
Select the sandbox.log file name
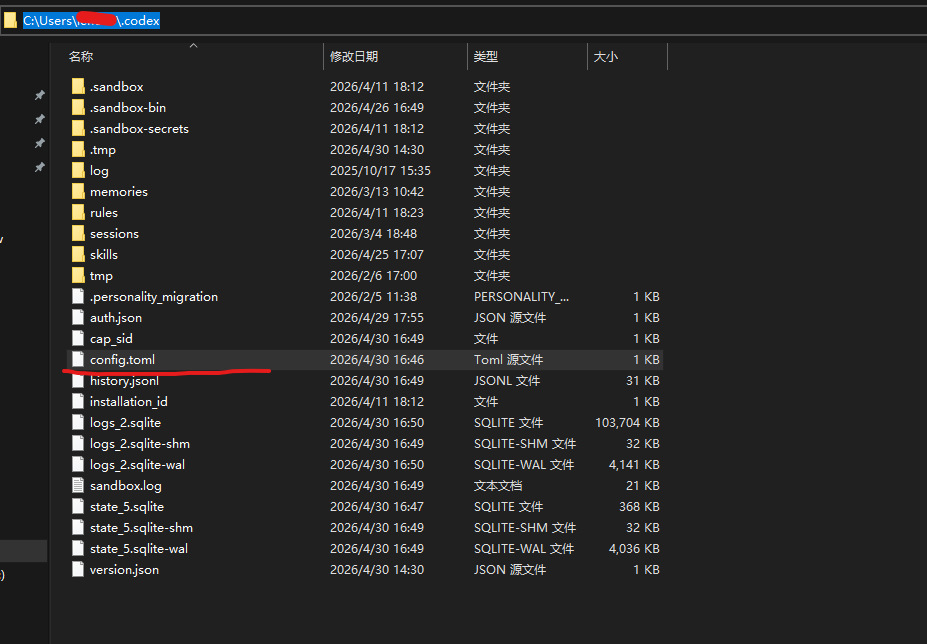point(126,486)
